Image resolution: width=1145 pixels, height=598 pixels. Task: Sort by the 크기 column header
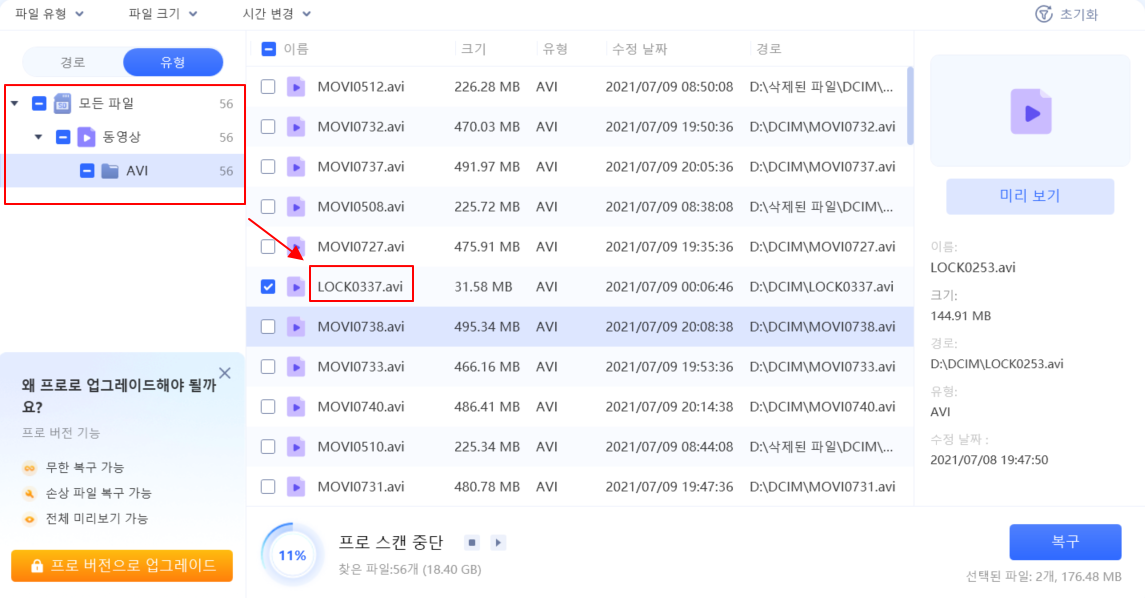[473, 49]
